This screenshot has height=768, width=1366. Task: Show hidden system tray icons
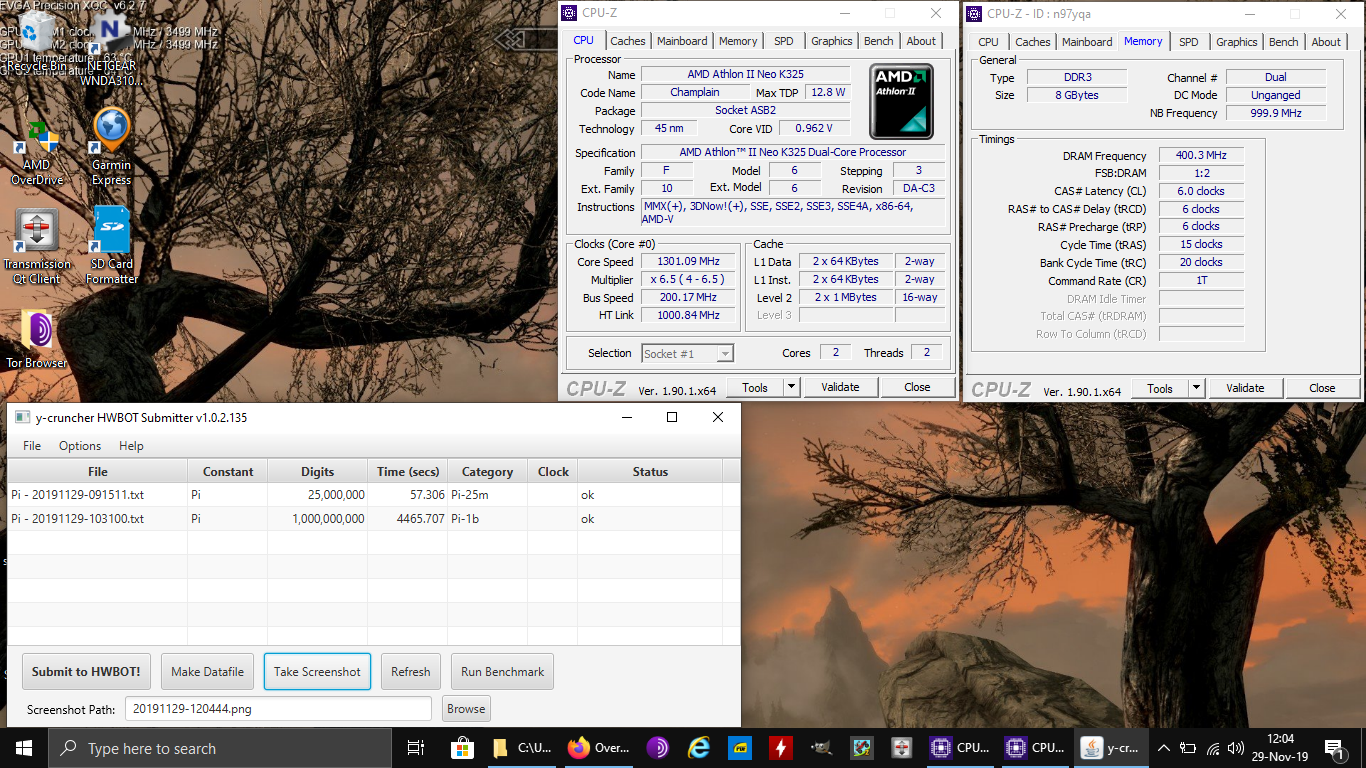(x=1164, y=748)
